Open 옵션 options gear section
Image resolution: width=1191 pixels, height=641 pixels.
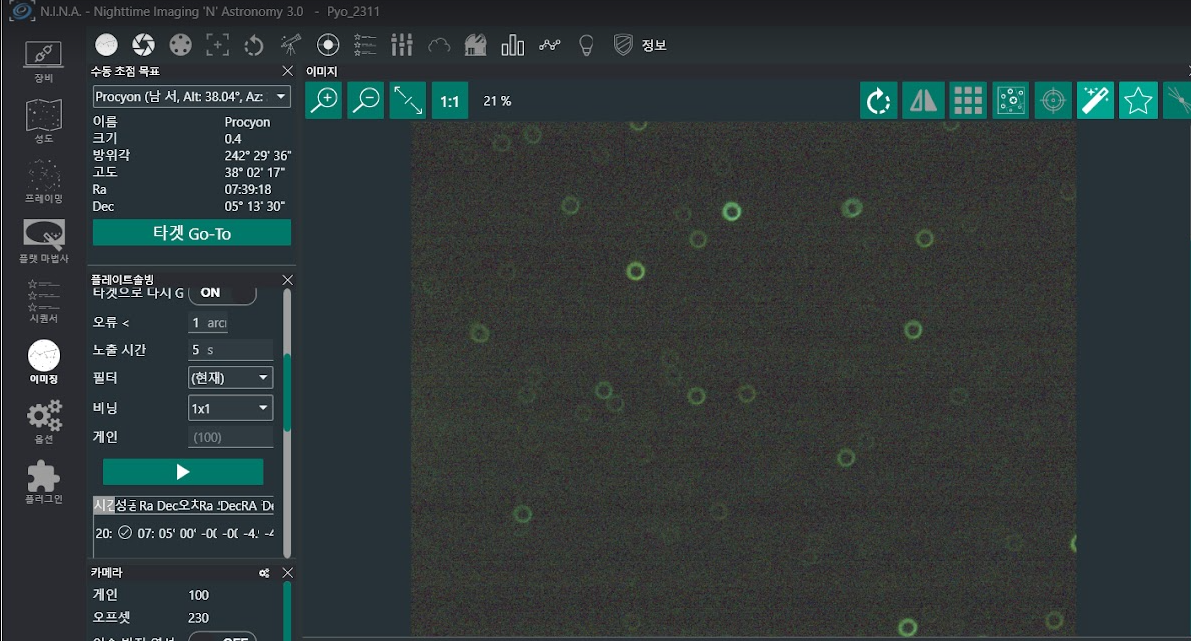[x=44, y=422]
